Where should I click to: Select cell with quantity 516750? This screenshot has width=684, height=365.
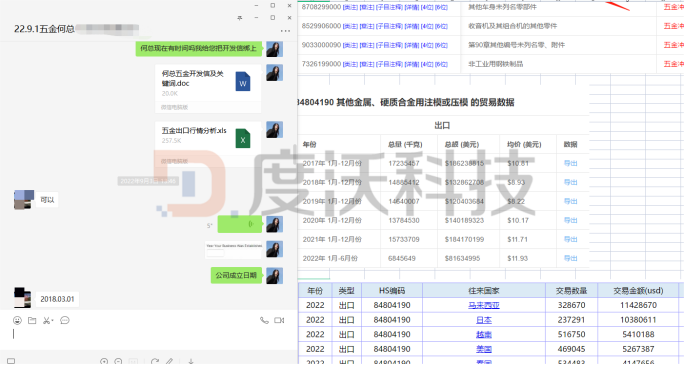(571, 334)
